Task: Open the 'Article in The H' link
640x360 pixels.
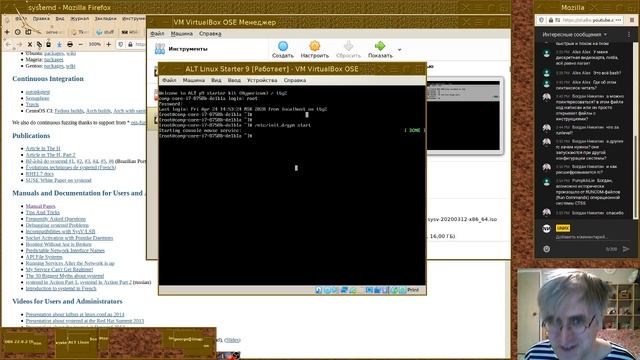Action: click(x=43, y=148)
